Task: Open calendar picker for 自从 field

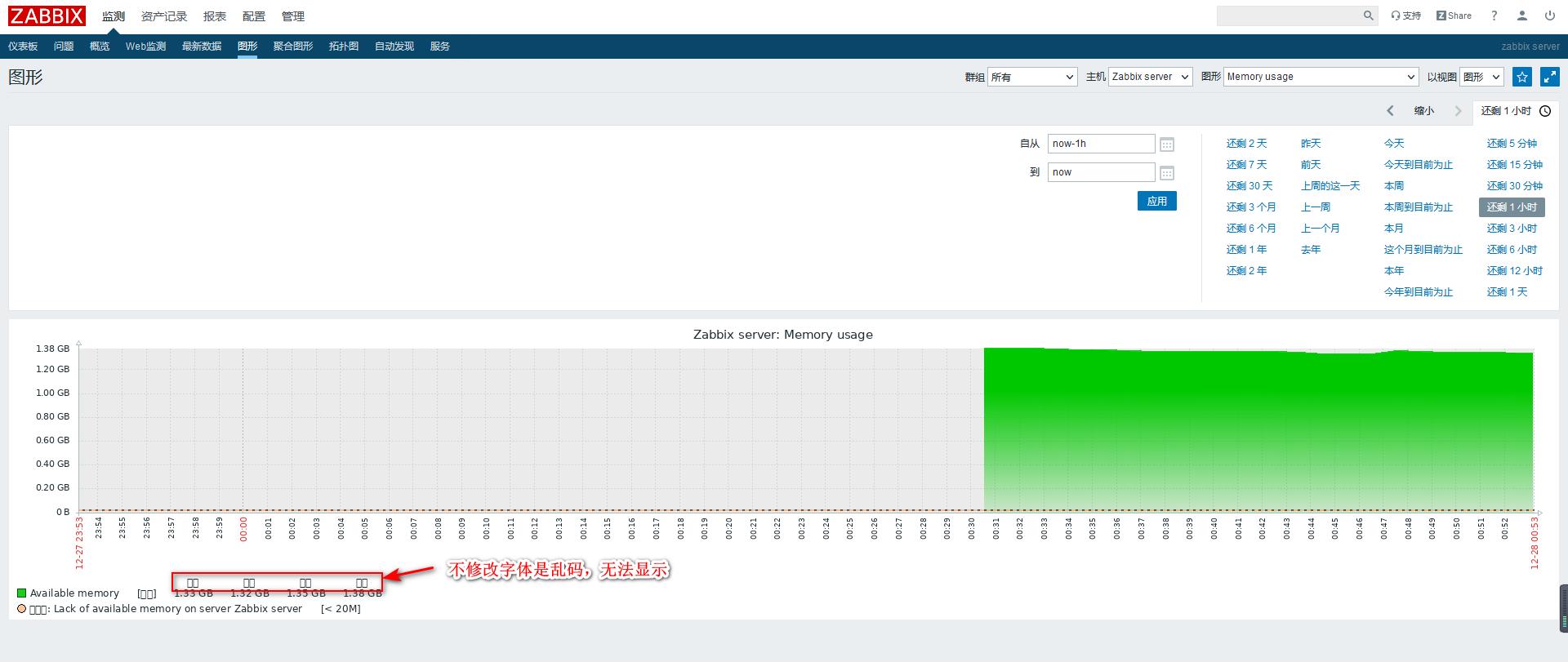Action: tap(1167, 144)
